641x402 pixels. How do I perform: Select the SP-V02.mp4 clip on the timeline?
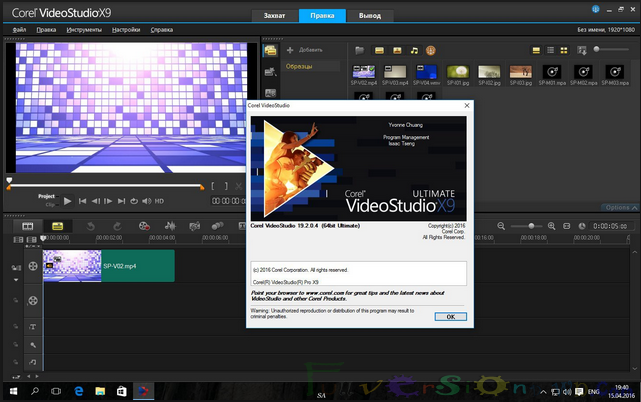(109, 266)
